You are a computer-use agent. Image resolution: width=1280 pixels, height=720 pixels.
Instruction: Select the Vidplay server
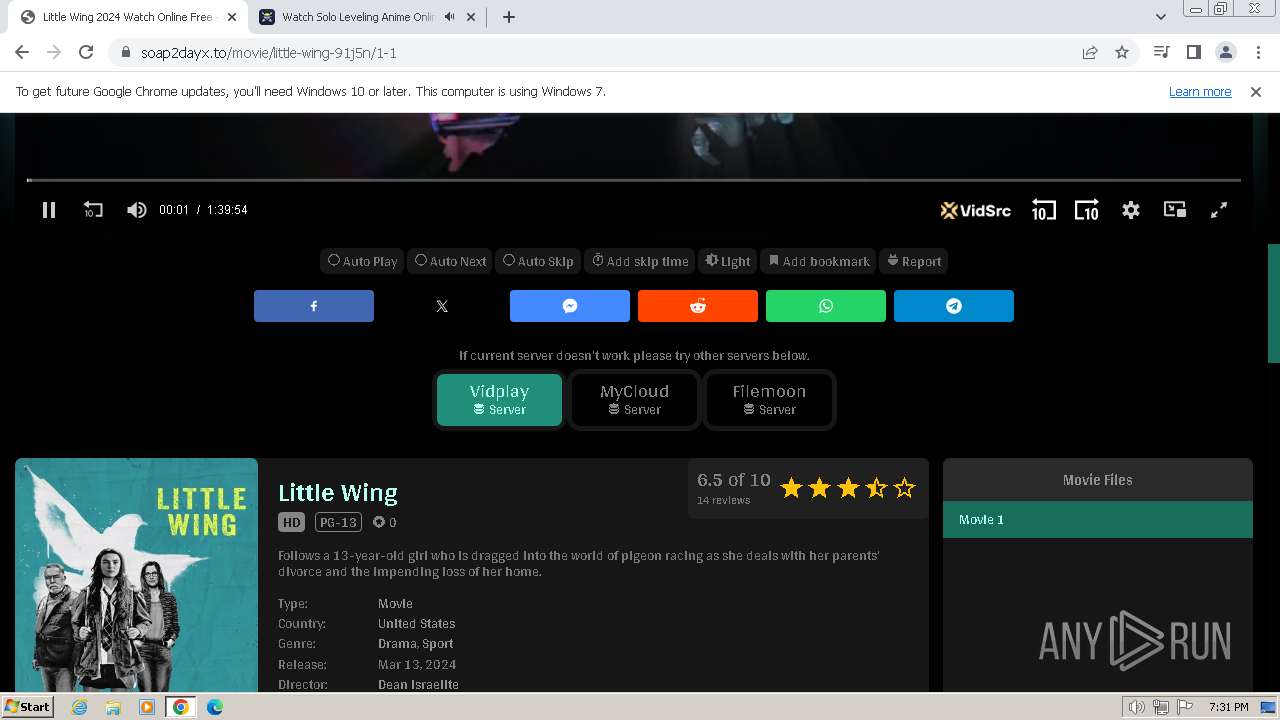(499, 400)
